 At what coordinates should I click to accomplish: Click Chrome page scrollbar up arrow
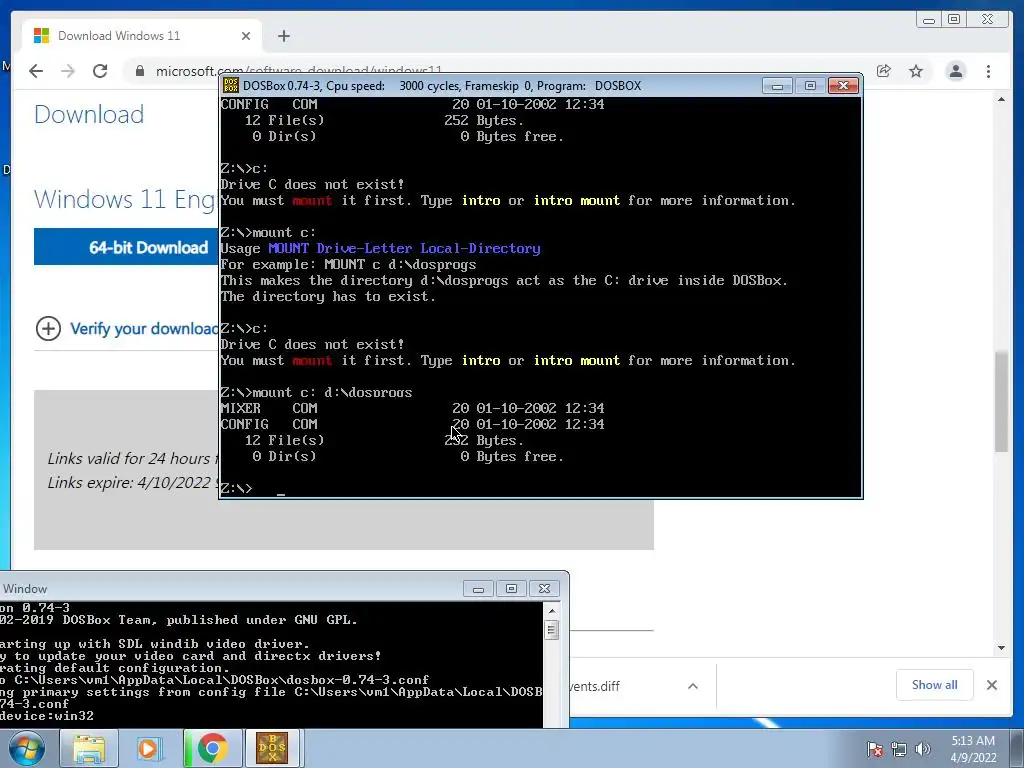(1002, 99)
